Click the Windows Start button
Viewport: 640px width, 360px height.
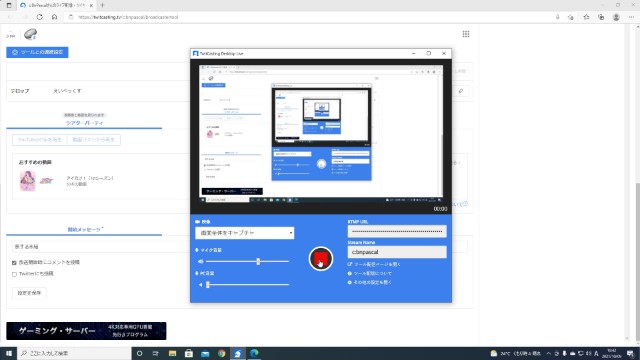tap(9, 353)
